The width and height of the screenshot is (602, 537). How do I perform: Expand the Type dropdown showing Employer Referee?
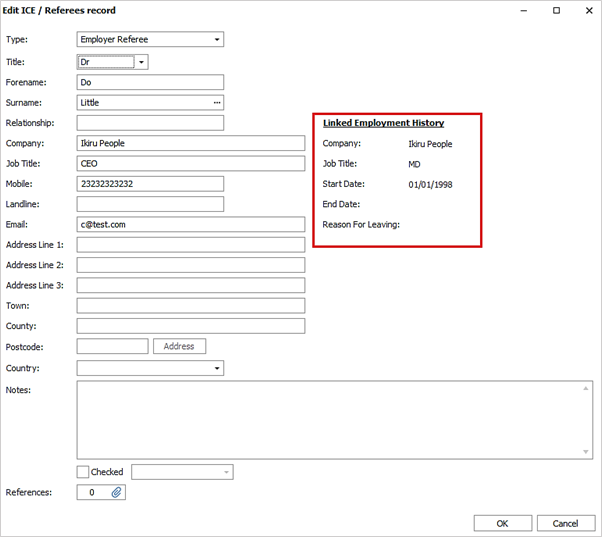217,39
